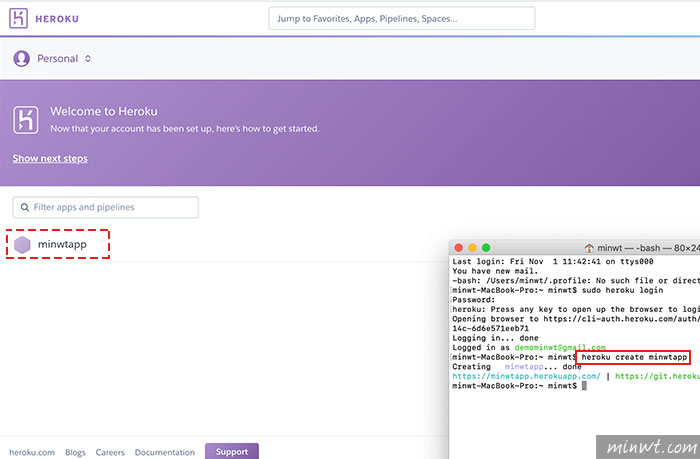Click the Heroku logo in Welcome banner
700x459 pixels.
pyautogui.click(x=26, y=120)
